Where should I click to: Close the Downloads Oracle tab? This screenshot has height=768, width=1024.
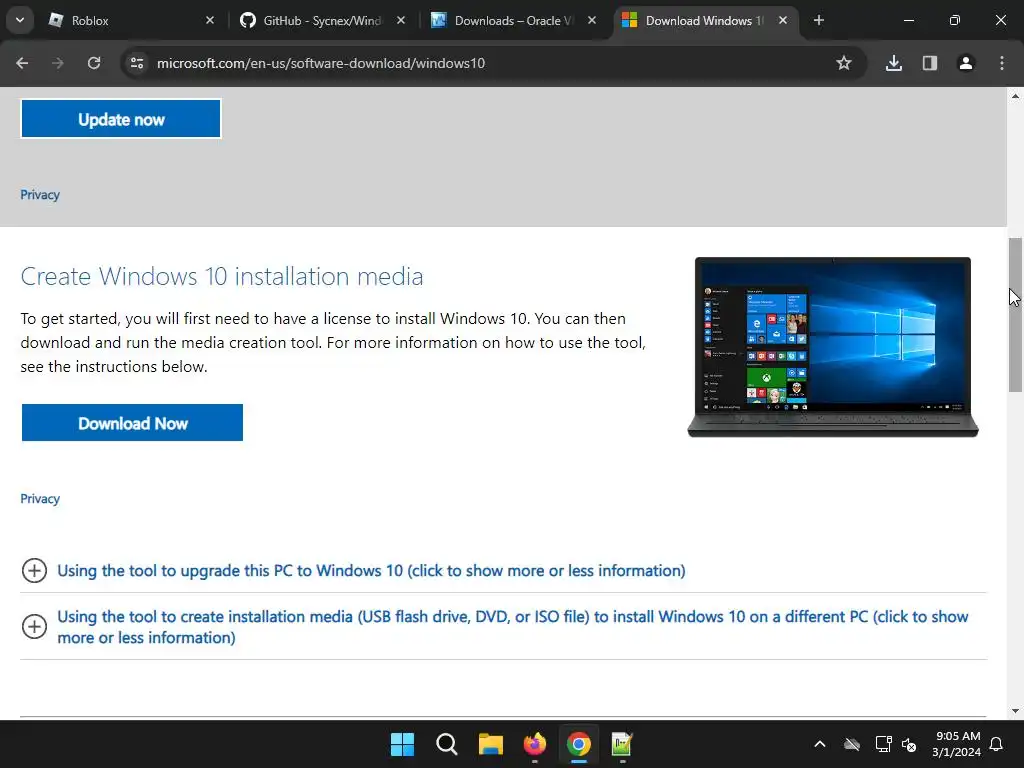(x=592, y=20)
